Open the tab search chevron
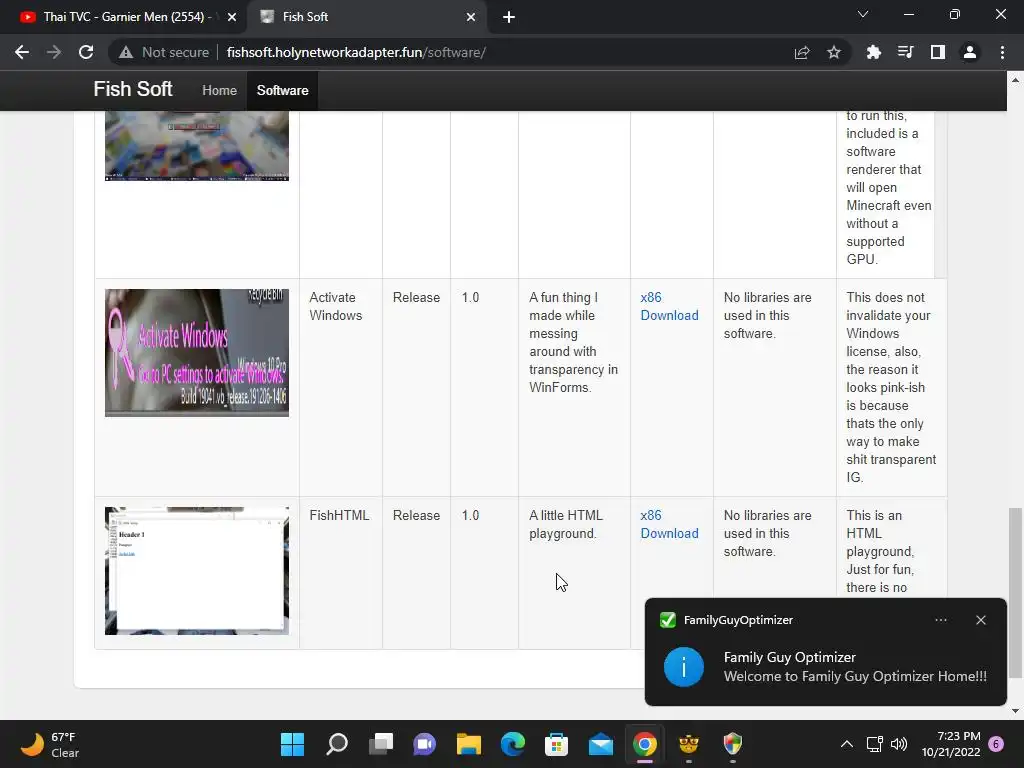 [863, 14]
